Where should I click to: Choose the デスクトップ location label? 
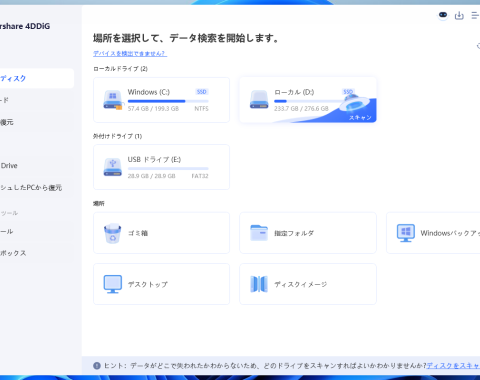point(148,284)
